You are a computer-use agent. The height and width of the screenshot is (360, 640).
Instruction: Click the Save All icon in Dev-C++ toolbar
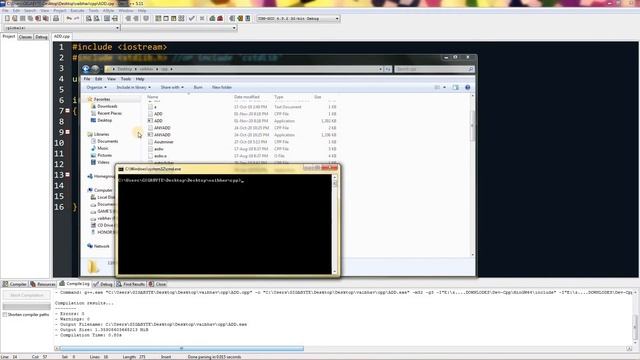click(31, 18)
